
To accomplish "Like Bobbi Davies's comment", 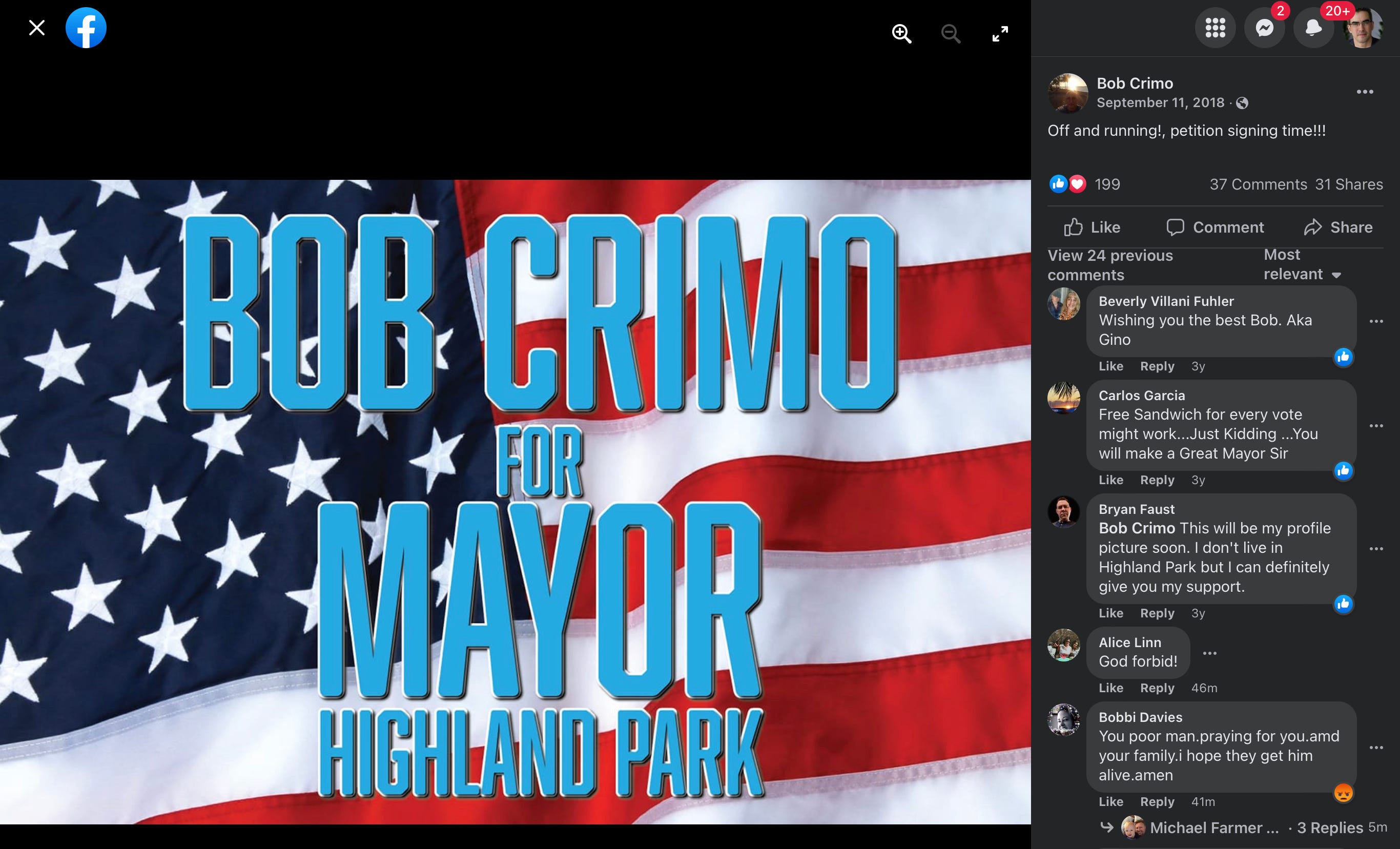I will (x=1111, y=801).
